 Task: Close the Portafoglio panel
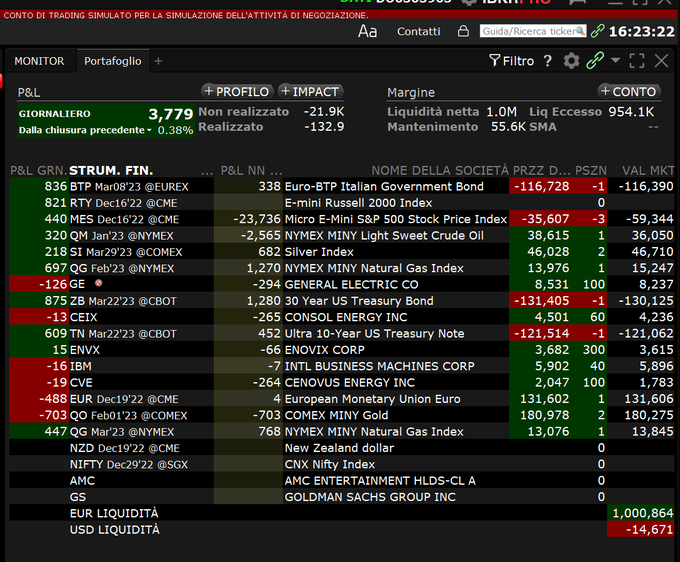(x=661, y=61)
